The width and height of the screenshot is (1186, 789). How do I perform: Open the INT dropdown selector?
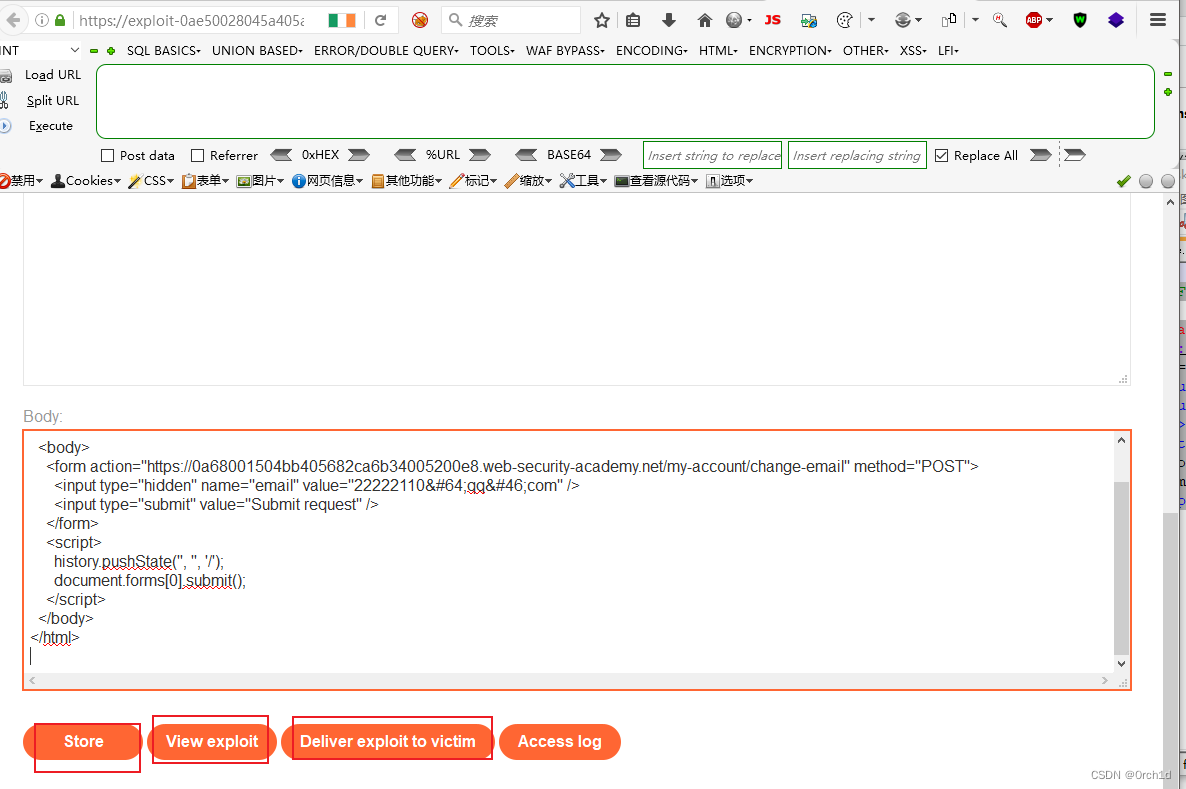[x=40, y=51]
